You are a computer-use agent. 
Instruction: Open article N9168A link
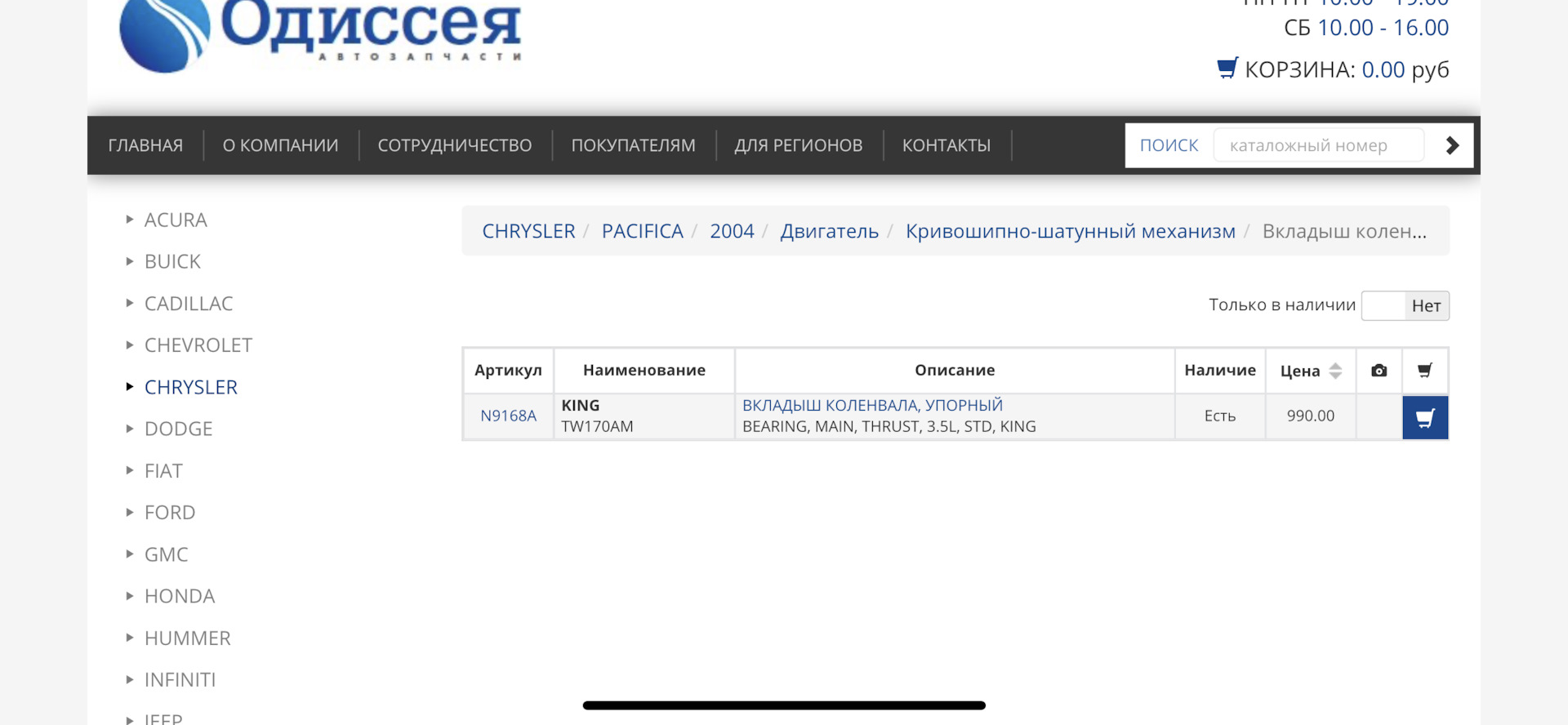click(x=508, y=416)
